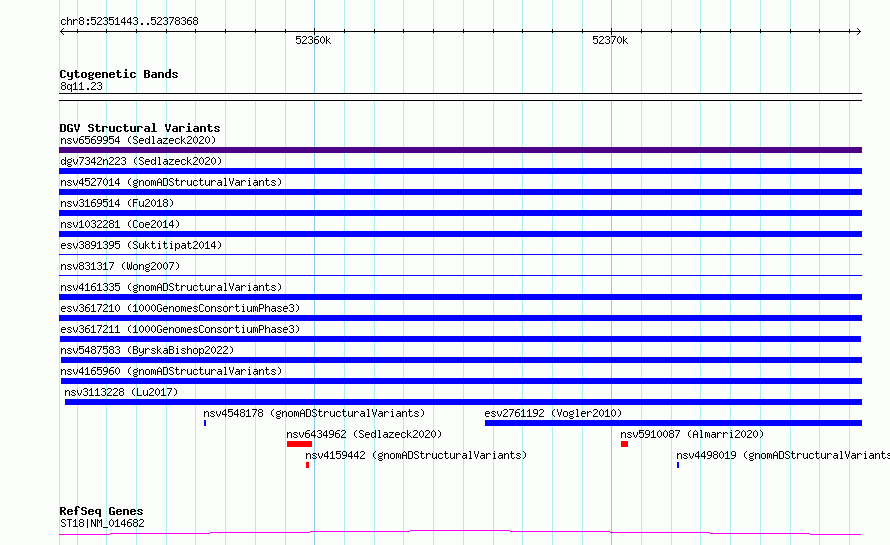Select the small red nsv4159442 marker
The height and width of the screenshot is (545, 890).
pyautogui.click(x=308, y=465)
